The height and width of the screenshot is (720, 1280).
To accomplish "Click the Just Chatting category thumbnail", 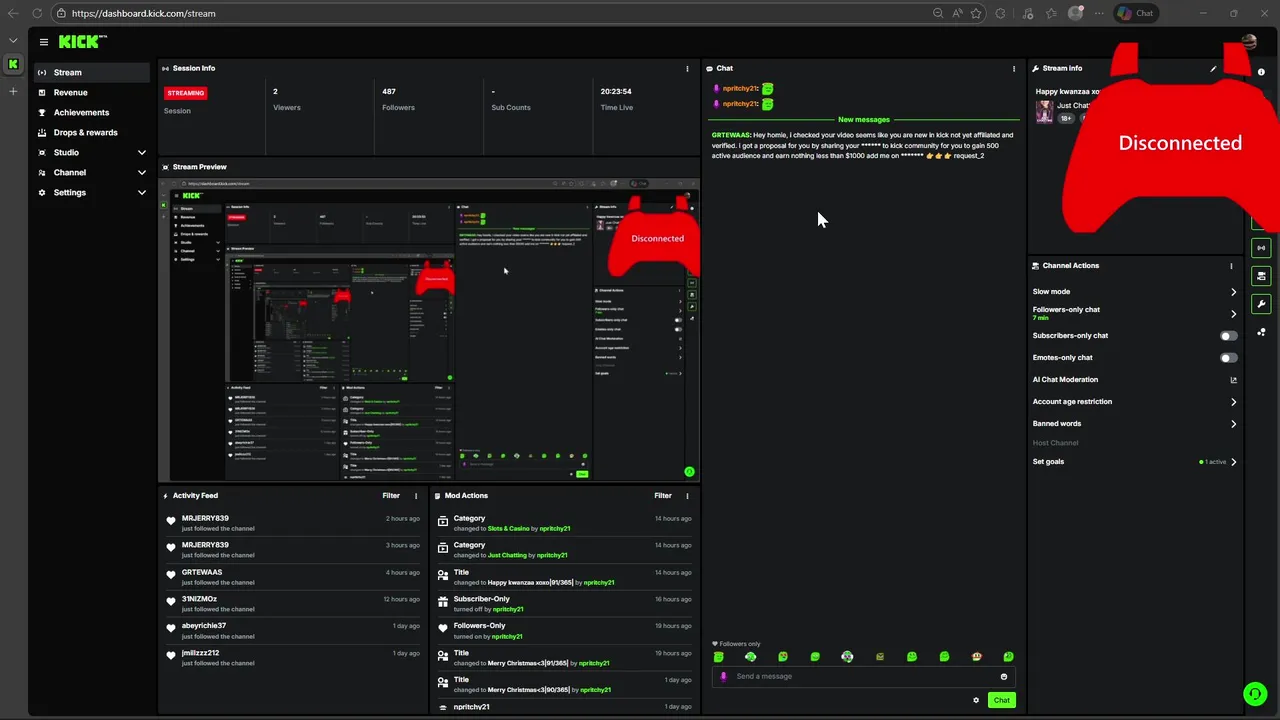I will [x=1044, y=111].
